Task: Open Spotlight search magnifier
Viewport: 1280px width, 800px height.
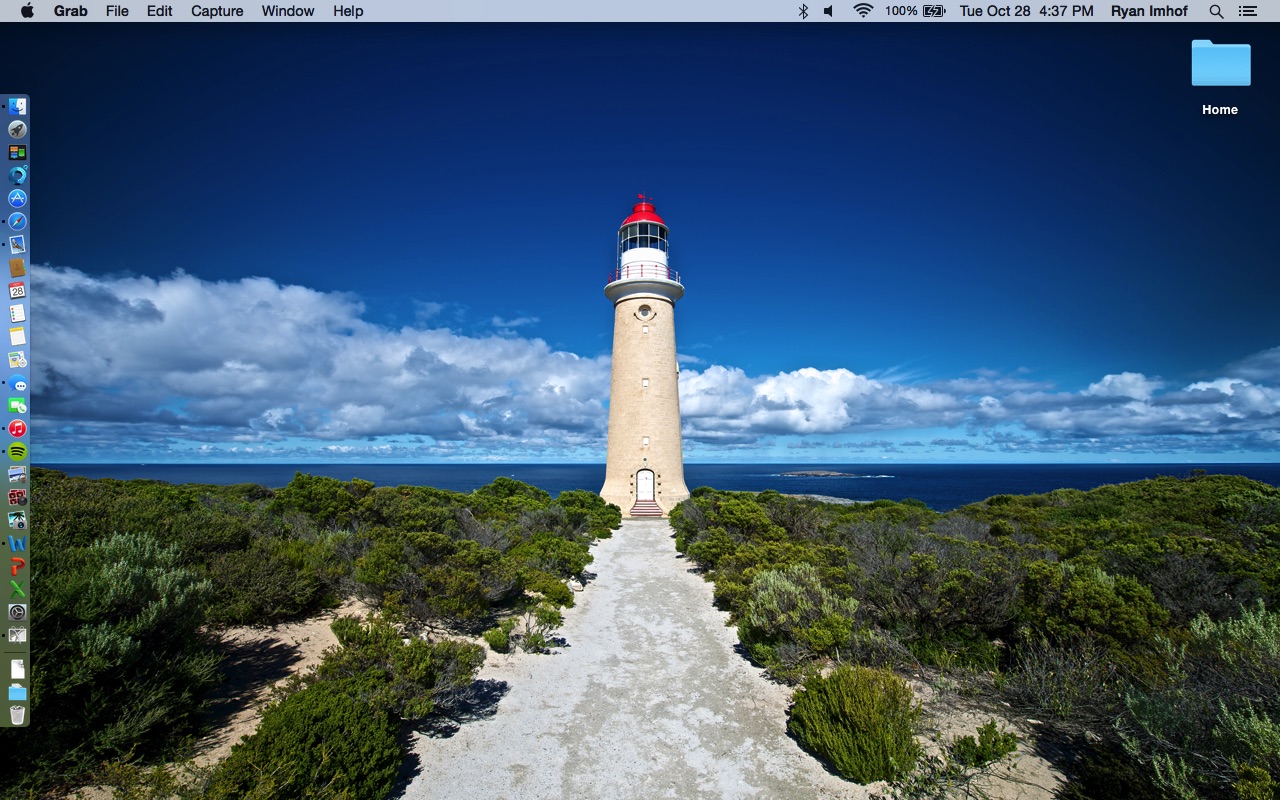Action: tap(1216, 11)
